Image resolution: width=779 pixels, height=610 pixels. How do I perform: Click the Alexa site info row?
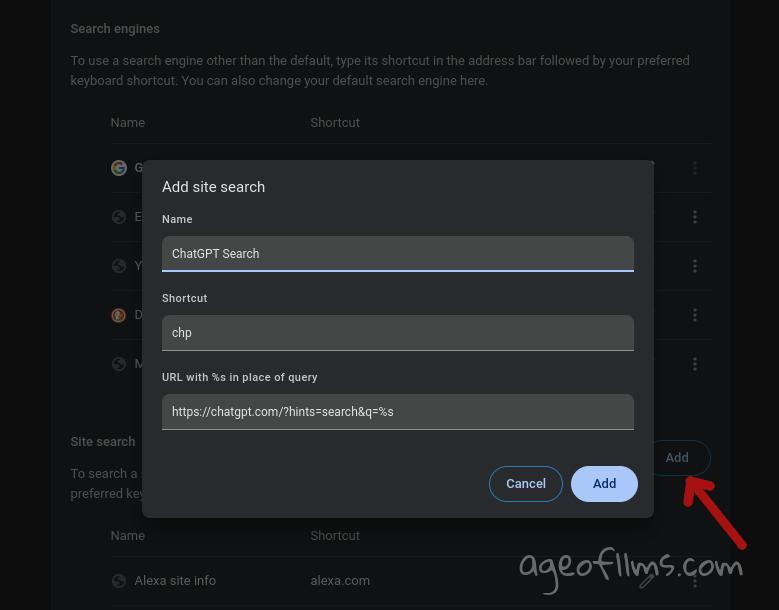[x=411, y=581]
